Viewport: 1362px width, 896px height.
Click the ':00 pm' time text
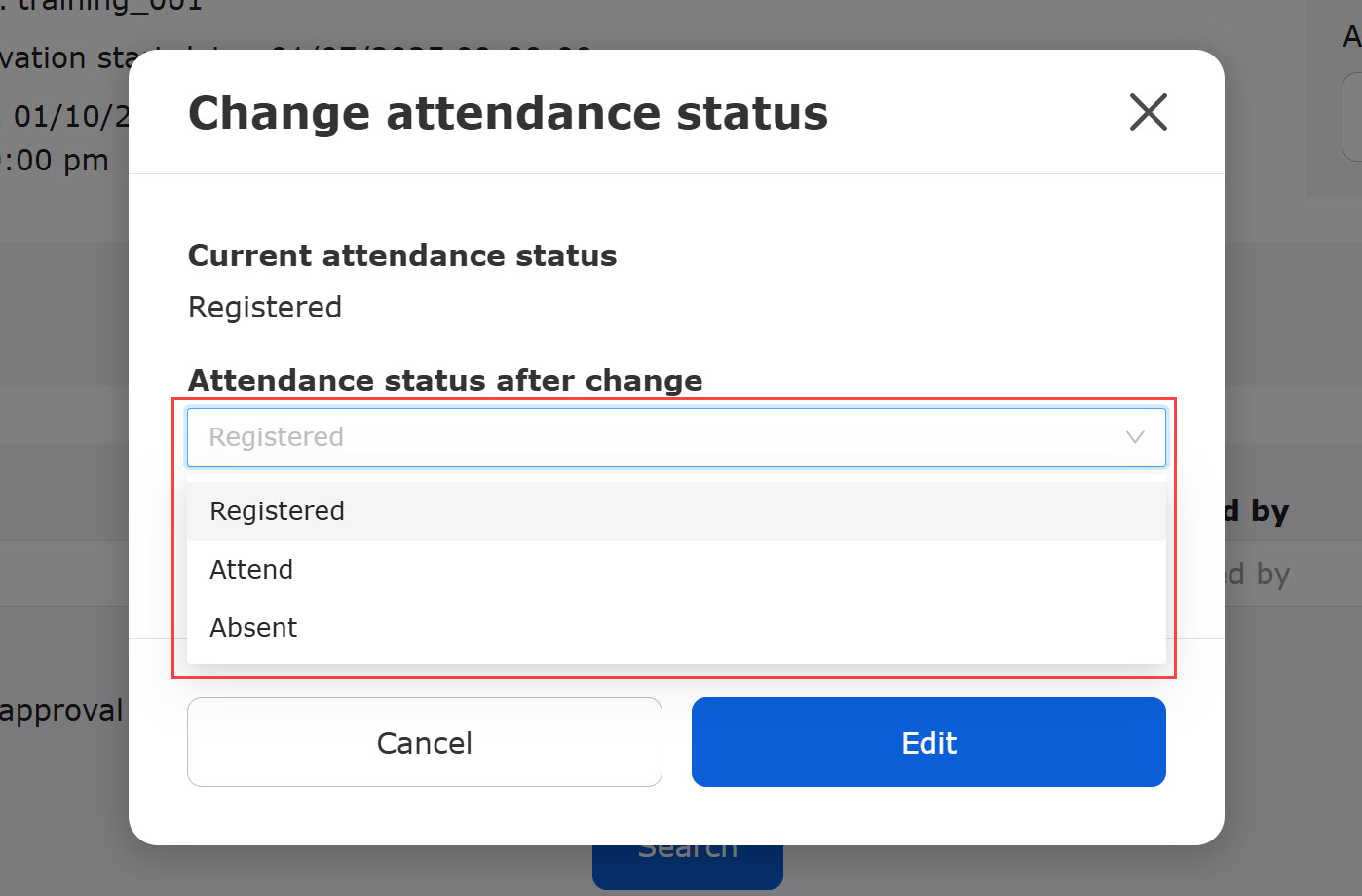coord(55,161)
